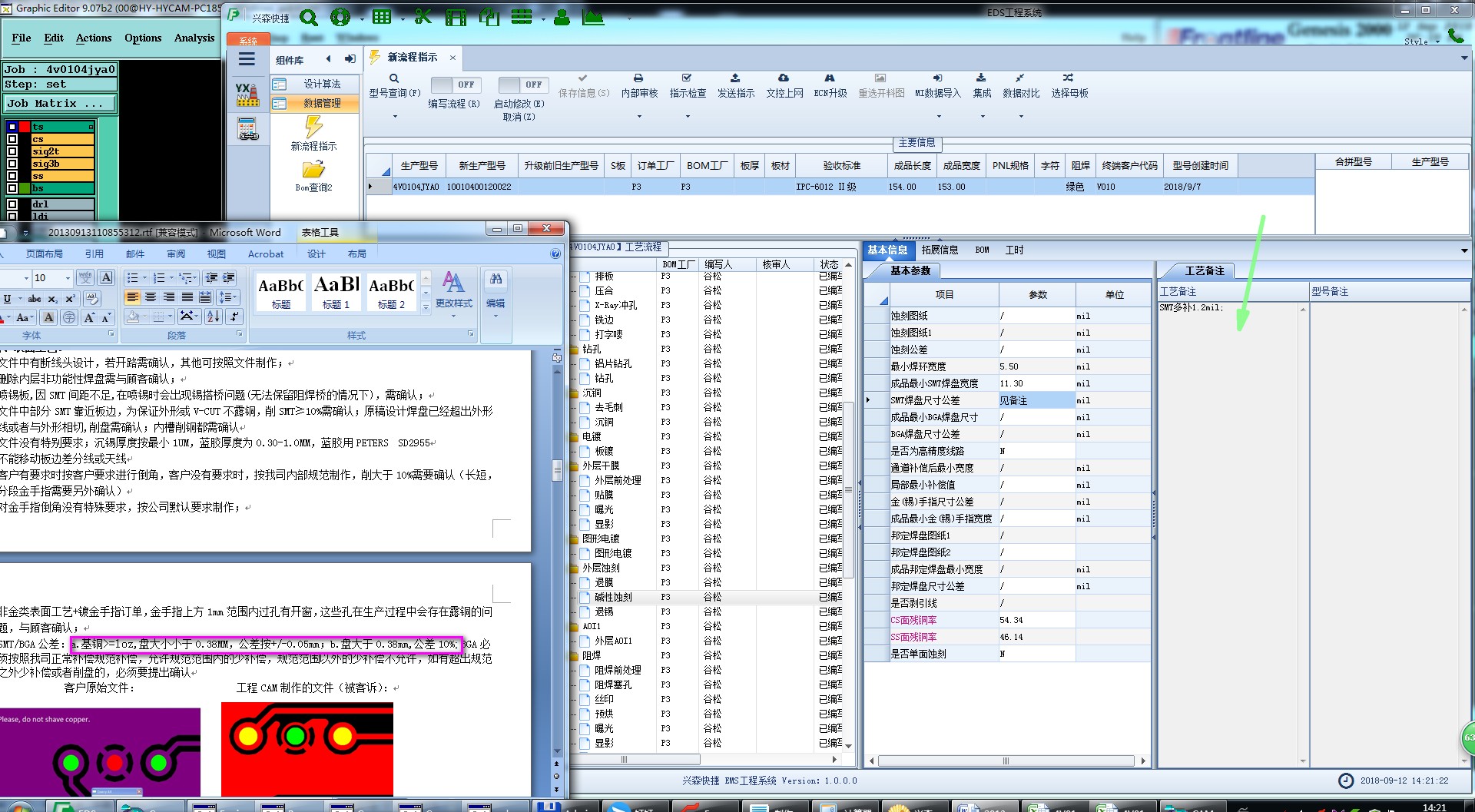The width and height of the screenshot is (1475, 812).
Task: Open dropdown arrow under 型号查询(F)
Action: coord(395,117)
